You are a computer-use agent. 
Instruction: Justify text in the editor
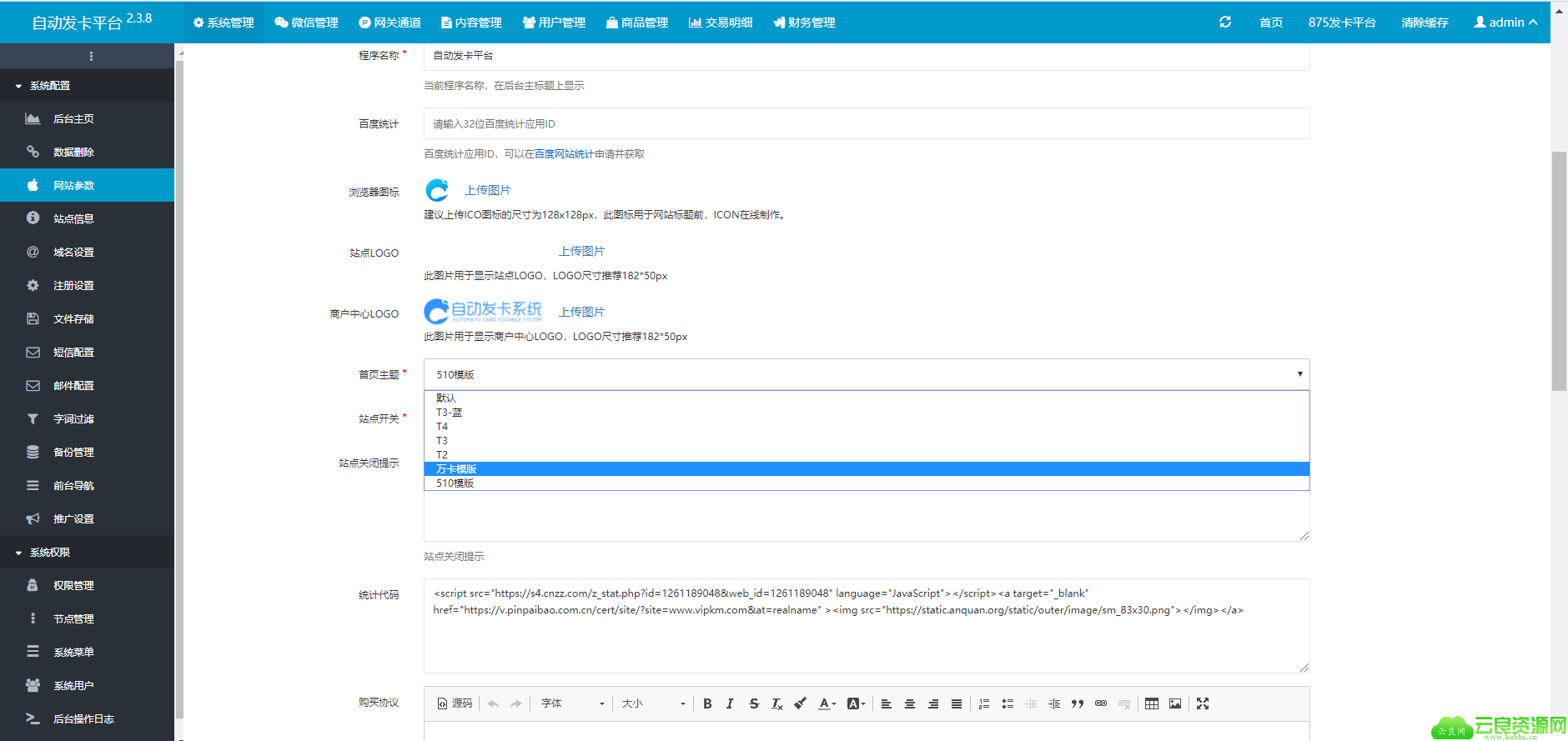[x=957, y=703]
